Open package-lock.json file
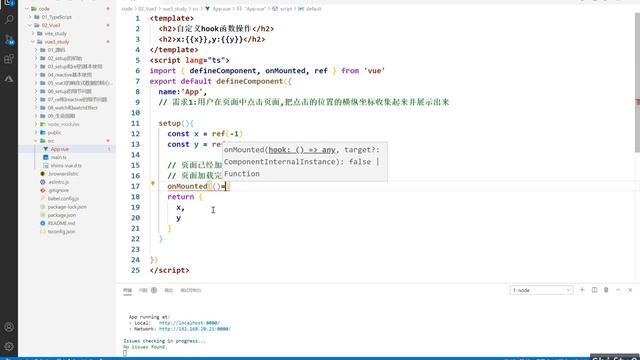The image size is (640, 360). [x=67, y=207]
